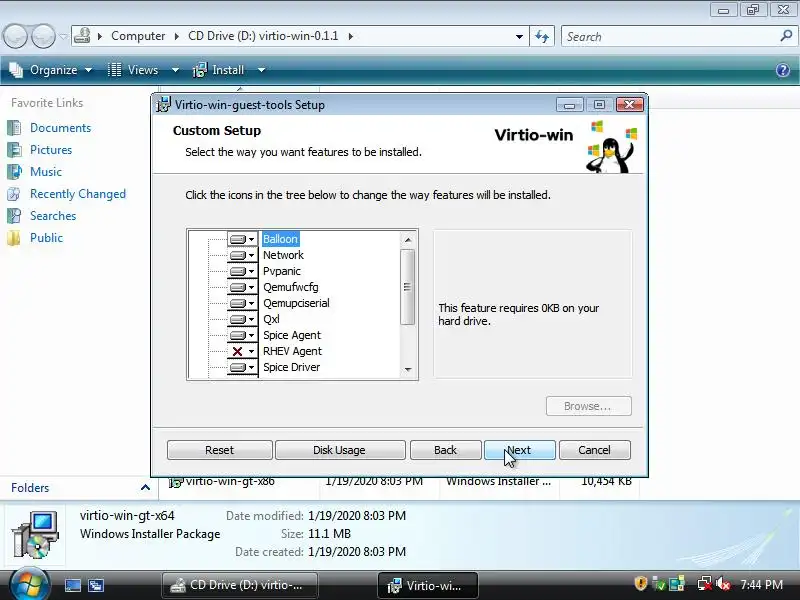Open Disk Usage dialog

tap(340, 450)
